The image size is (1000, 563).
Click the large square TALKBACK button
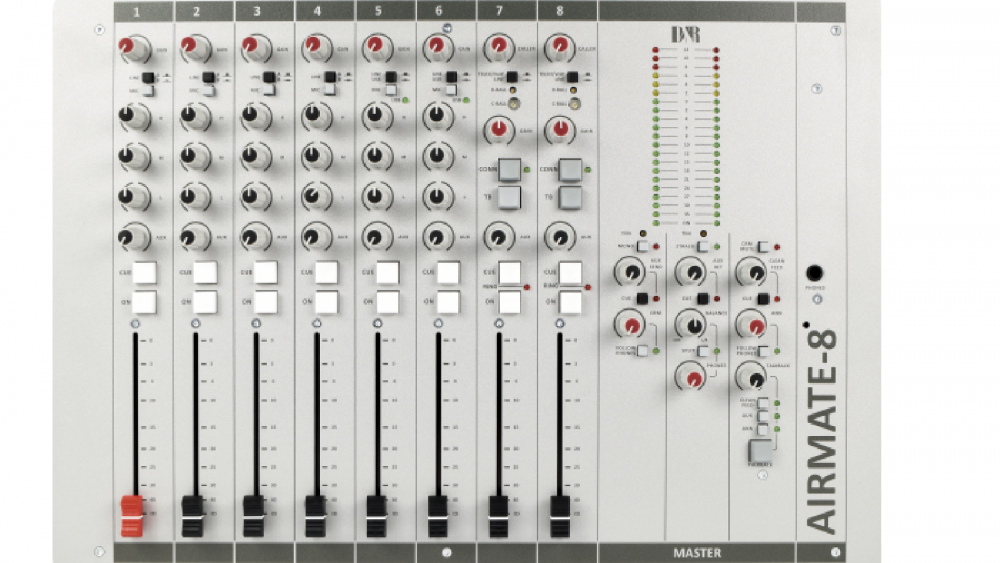tap(760, 450)
